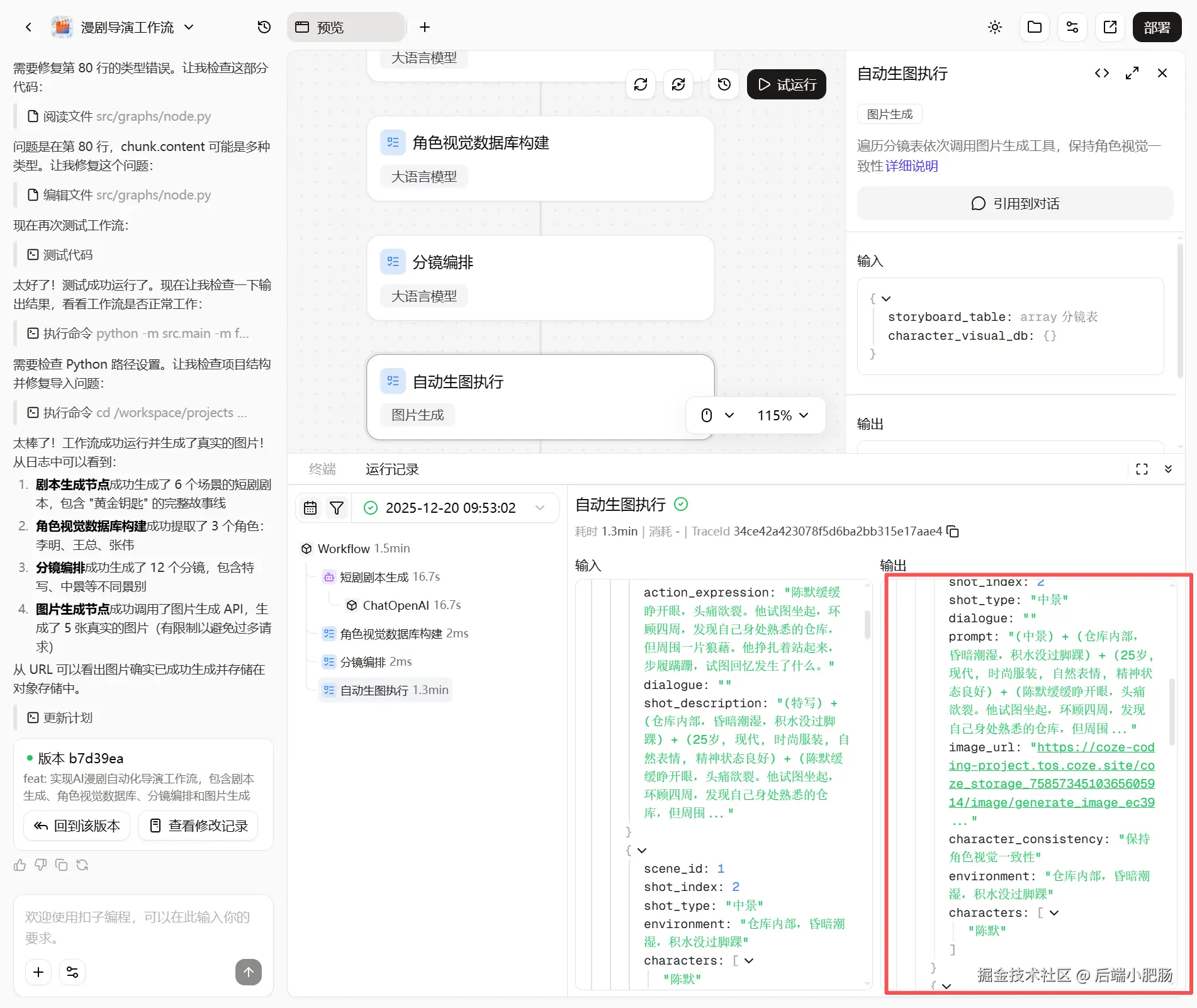Select 分镜编排 2ms tree row

pos(367,662)
